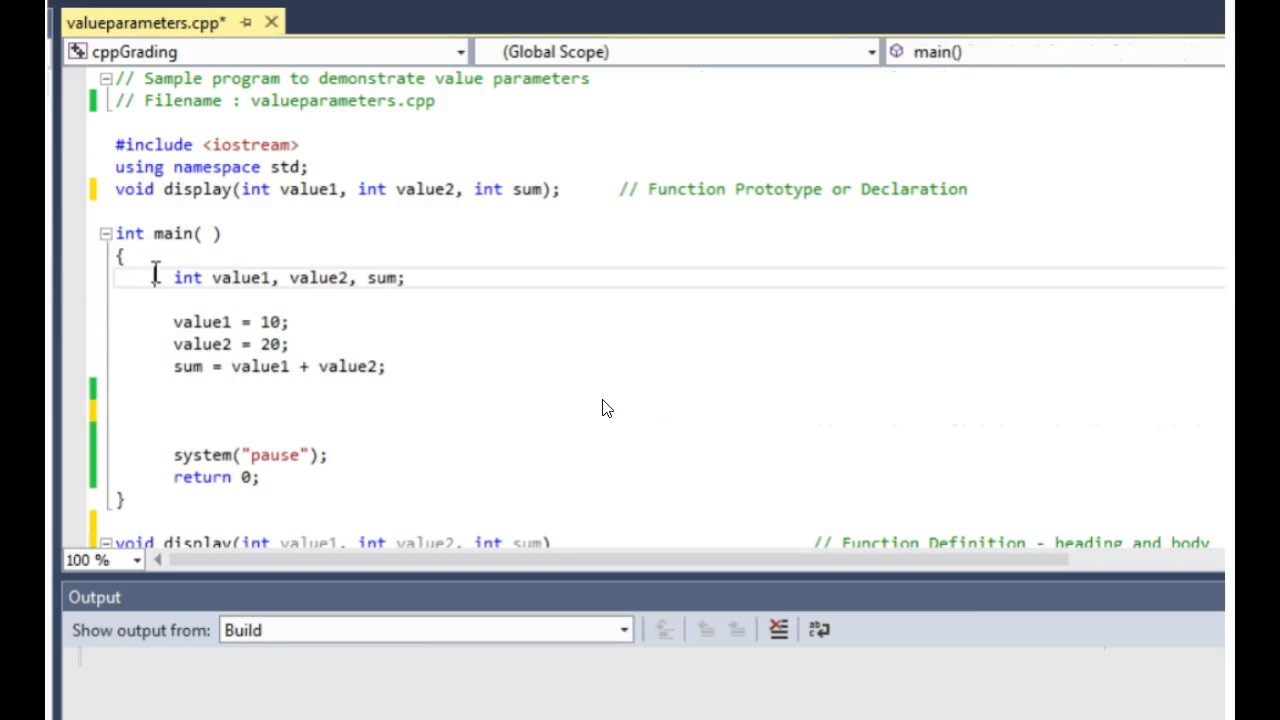
Task: Click Go to Previous Message icon
Action: 705,630
